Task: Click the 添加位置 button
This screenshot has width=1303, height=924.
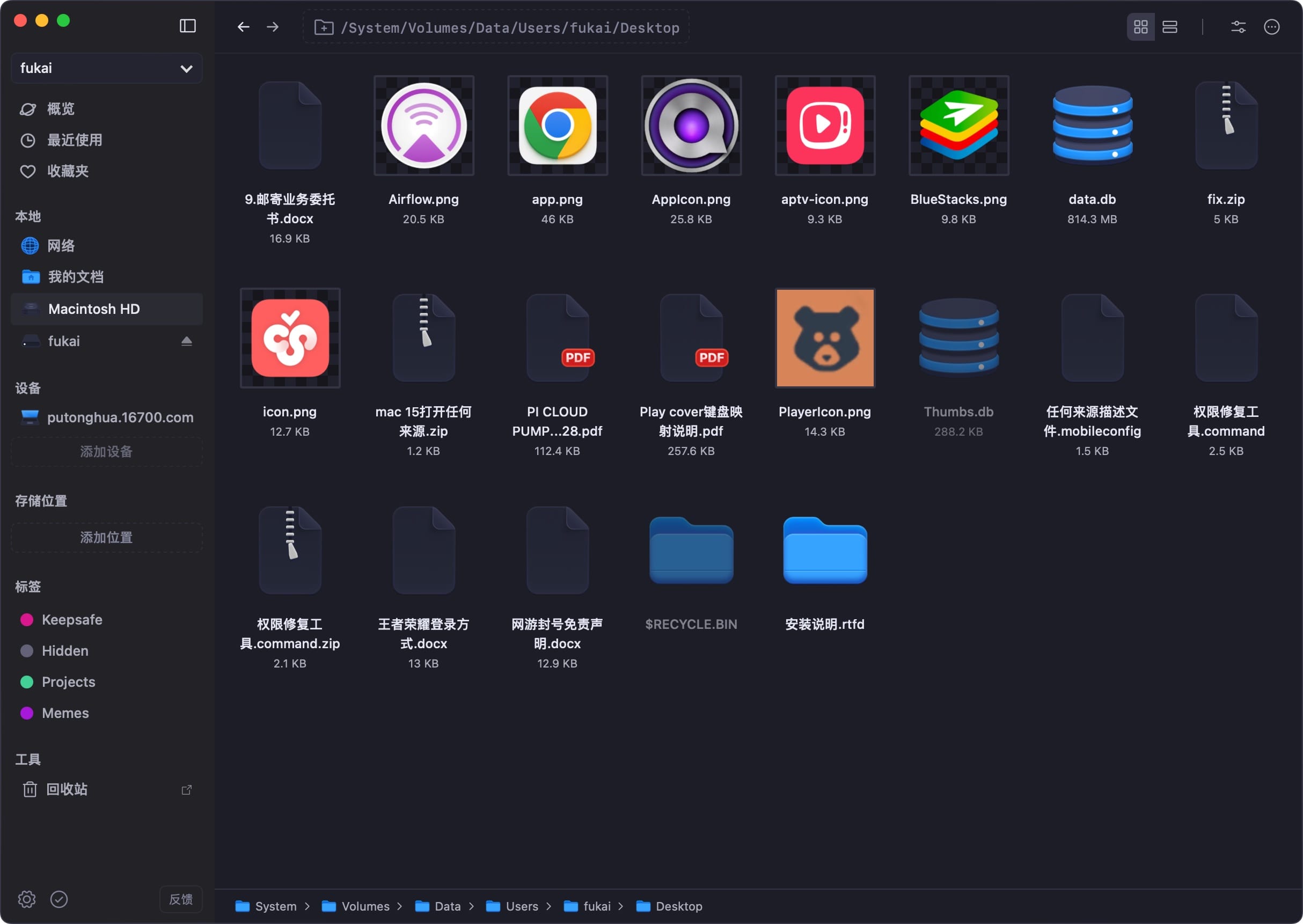Action: click(x=106, y=538)
